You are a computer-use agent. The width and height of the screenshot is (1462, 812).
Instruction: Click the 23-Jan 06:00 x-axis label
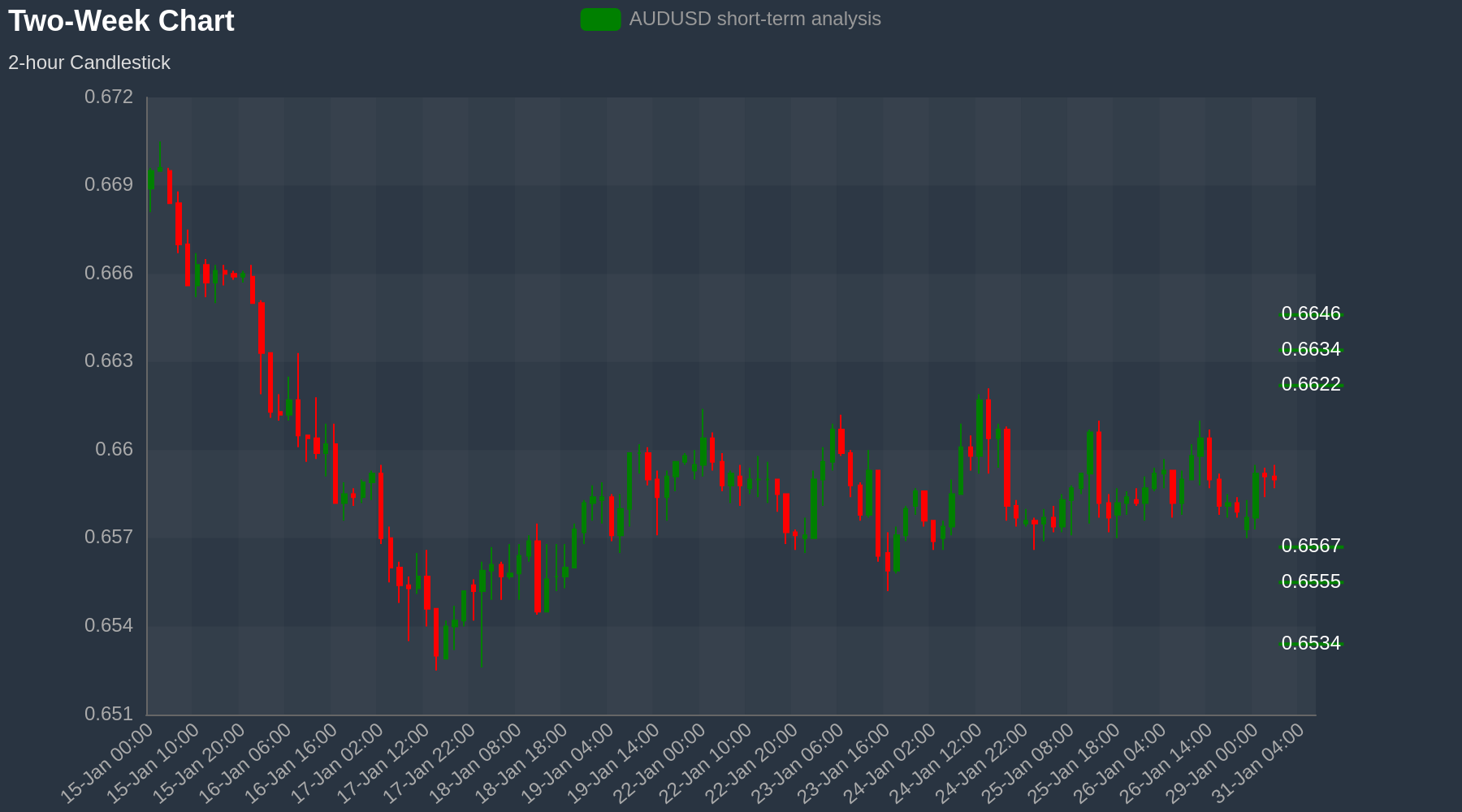click(x=798, y=763)
